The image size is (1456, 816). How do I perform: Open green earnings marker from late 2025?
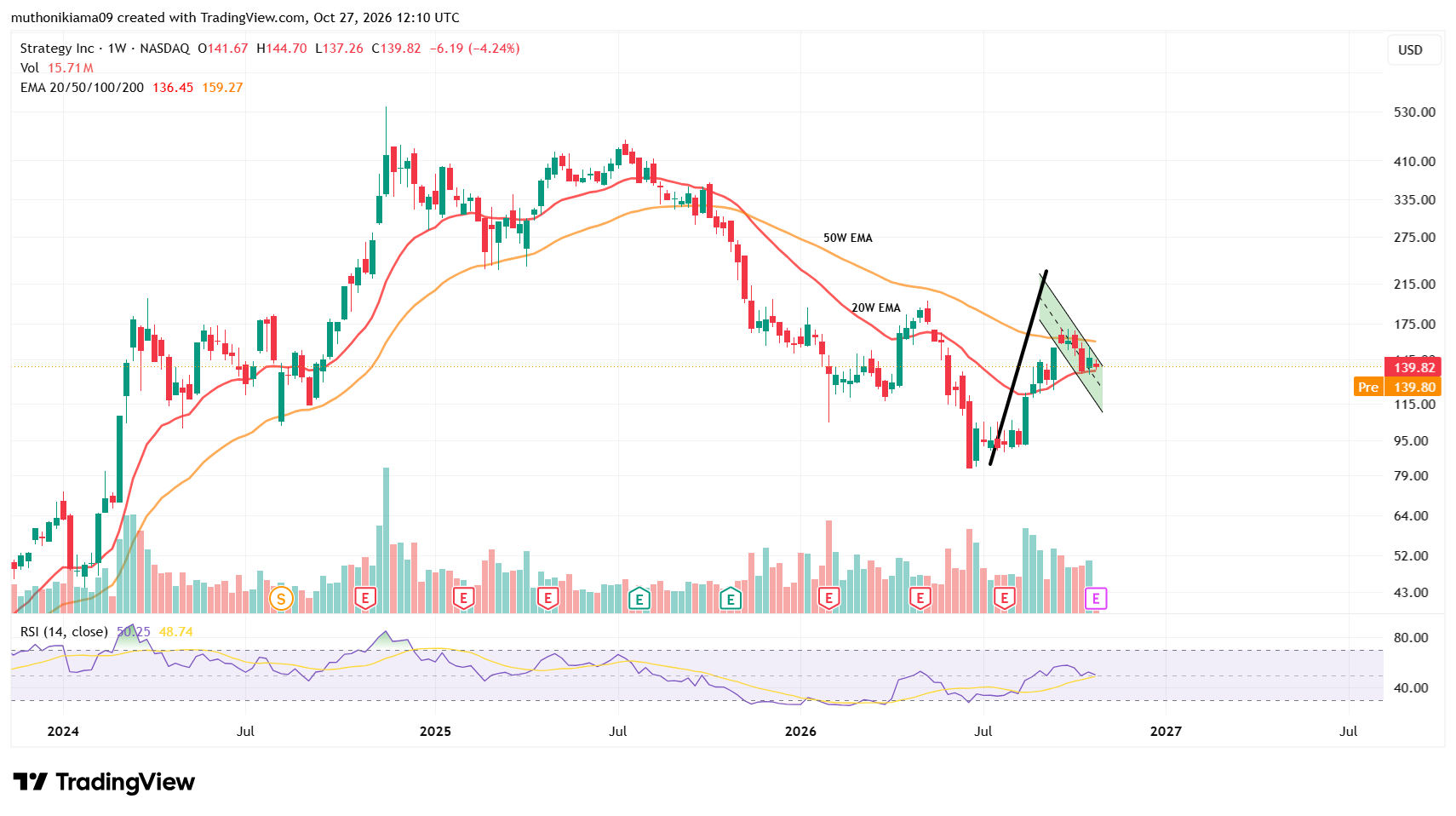730,599
